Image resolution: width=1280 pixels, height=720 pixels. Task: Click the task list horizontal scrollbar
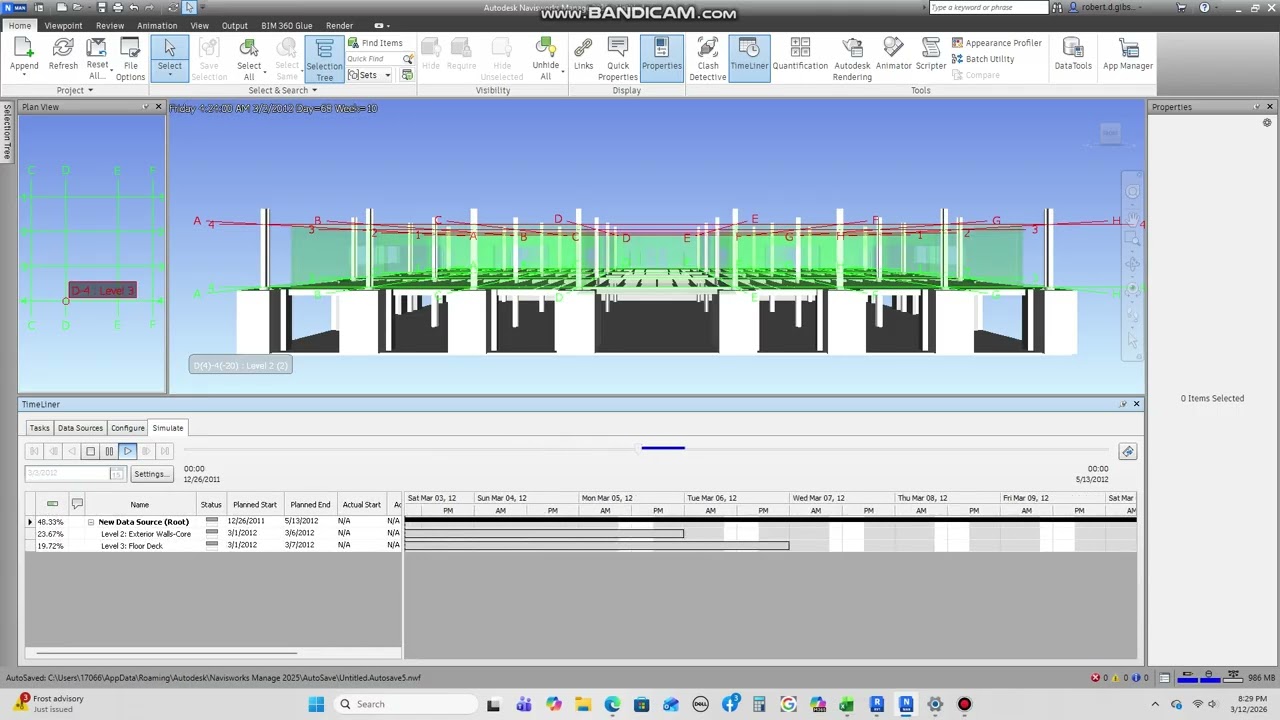coord(166,653)
